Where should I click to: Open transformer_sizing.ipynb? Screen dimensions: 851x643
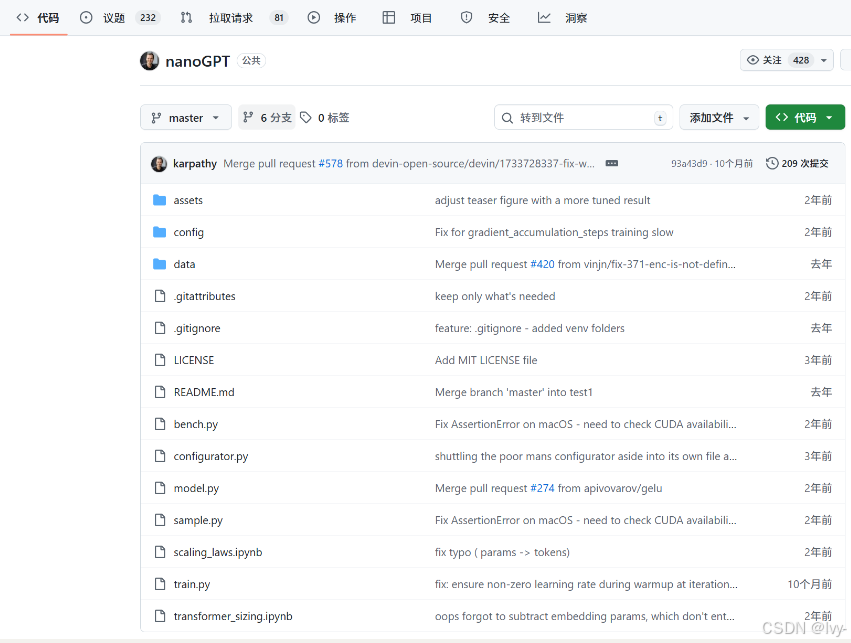pyautogui.click(x=233, y=616)
